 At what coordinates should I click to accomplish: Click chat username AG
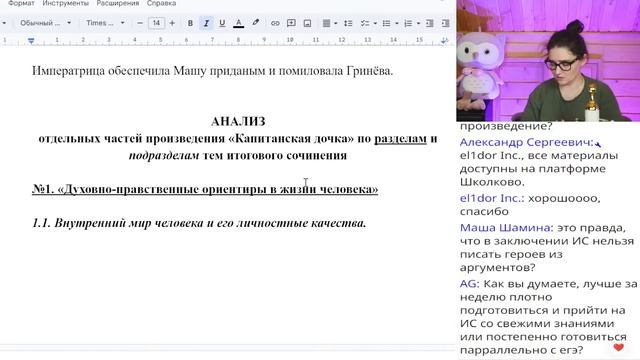click(x=469, y=283)
